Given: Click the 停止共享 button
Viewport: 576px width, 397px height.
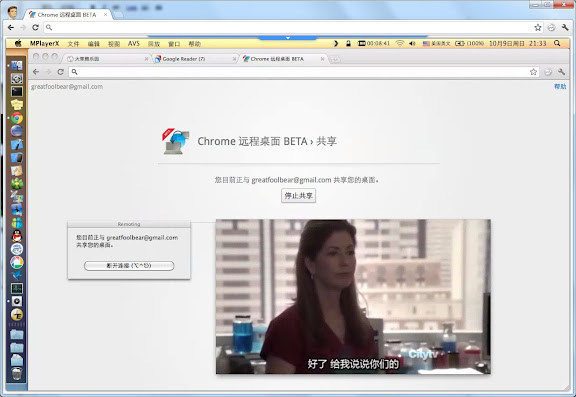Looking at the screenshot, I should click(298, 196).
